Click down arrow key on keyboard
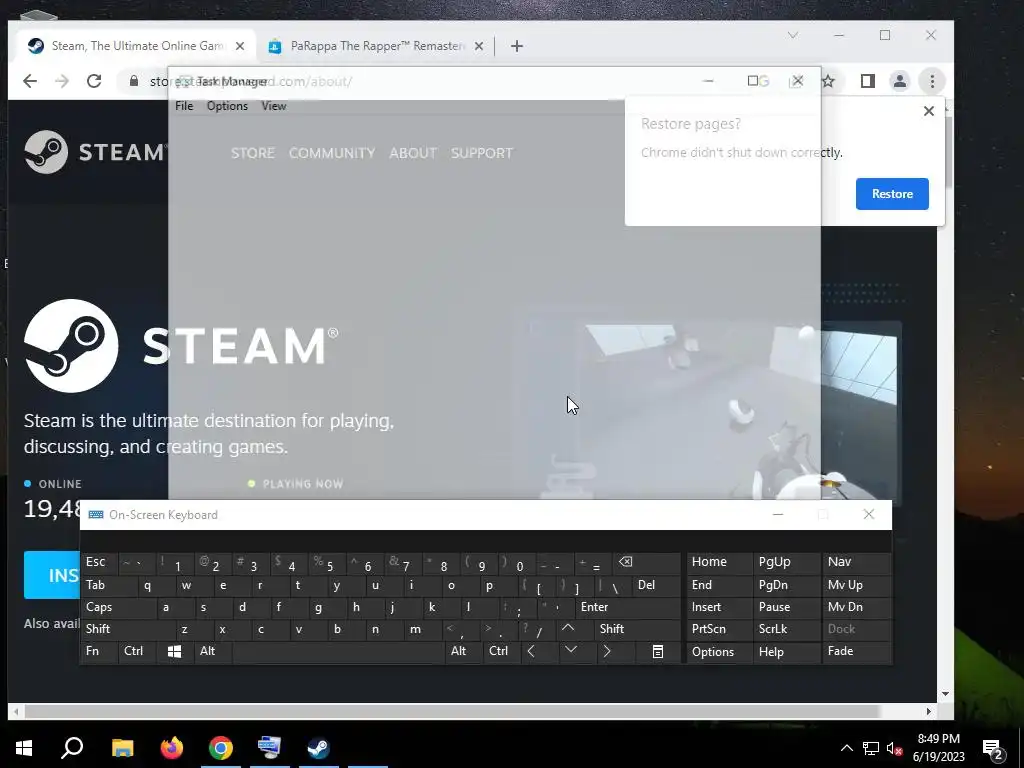The image size is (1024, 768). [x=577, y=652]
